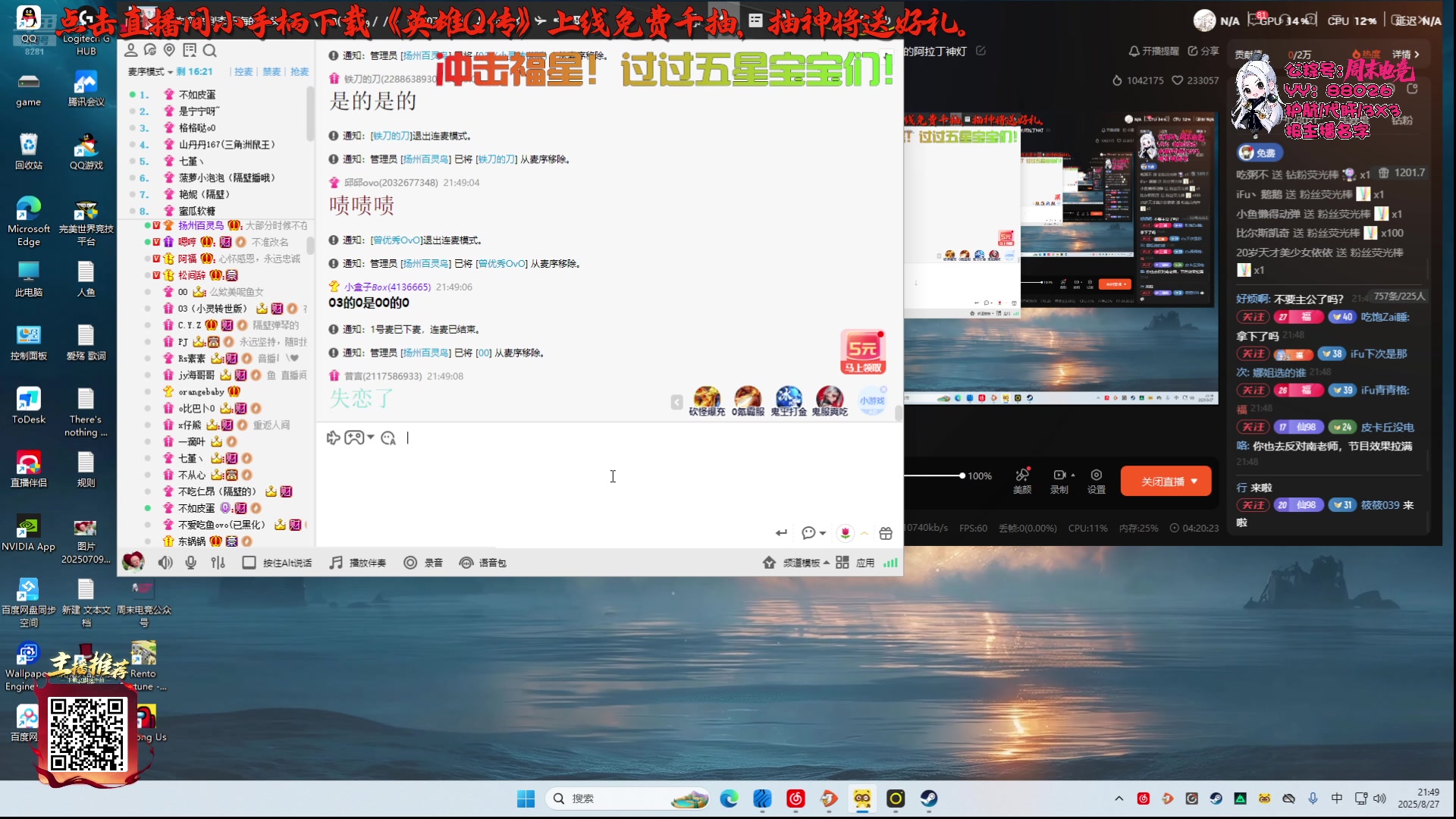Viewport: 1456px width, 819px height.
Task: Click the chat history refresh icon
Action: (150, 50)
